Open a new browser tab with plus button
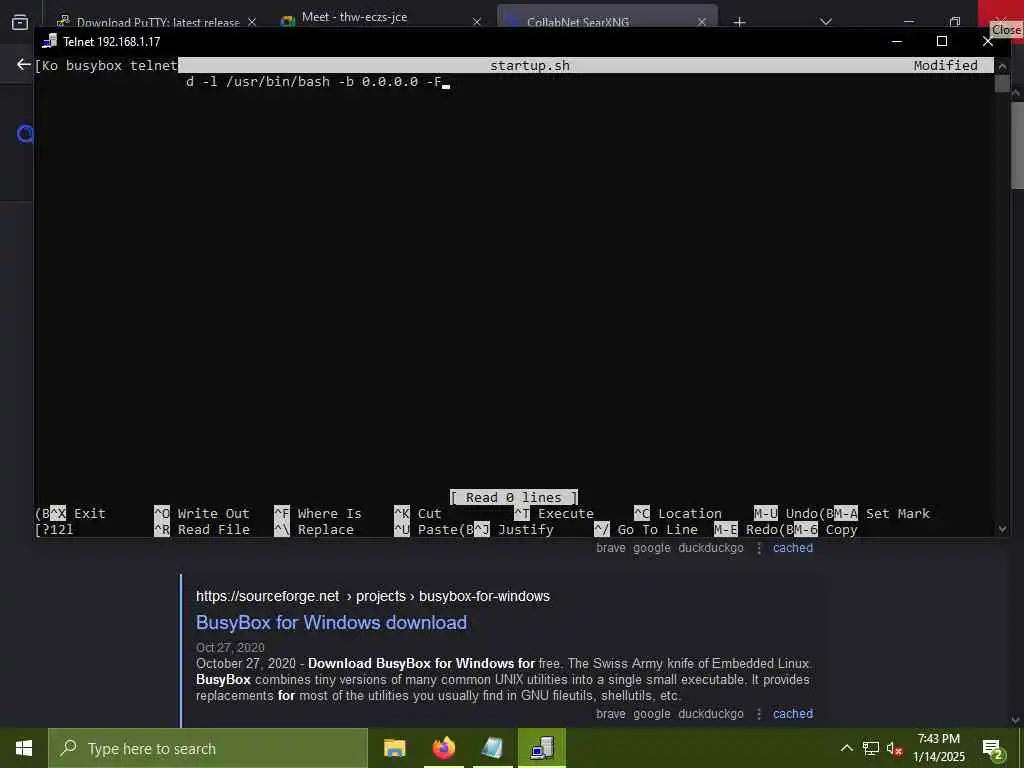The height and width of the screenshot is (768, 1024). [x=739, y=22]
